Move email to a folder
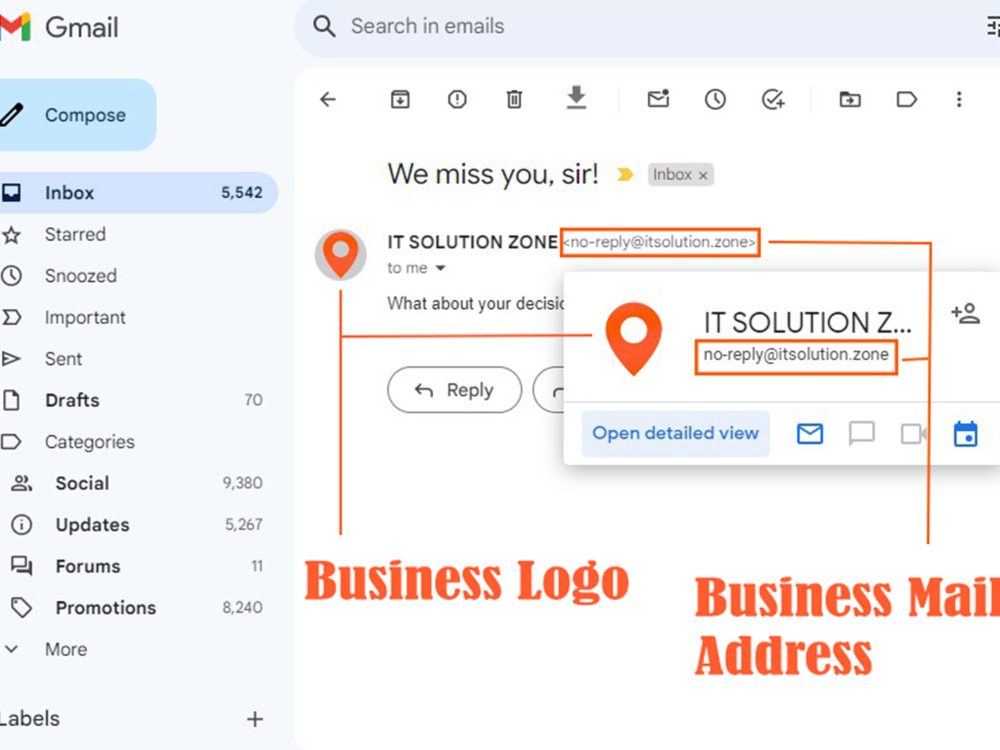Viewport: 1000px width, 750px height. [849, 99]
